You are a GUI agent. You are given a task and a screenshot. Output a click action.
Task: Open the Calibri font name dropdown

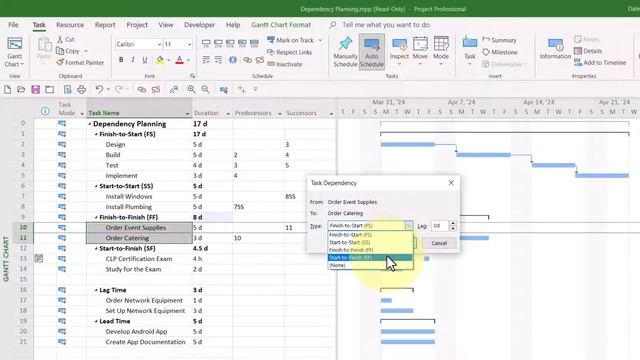tap(159, 44)
